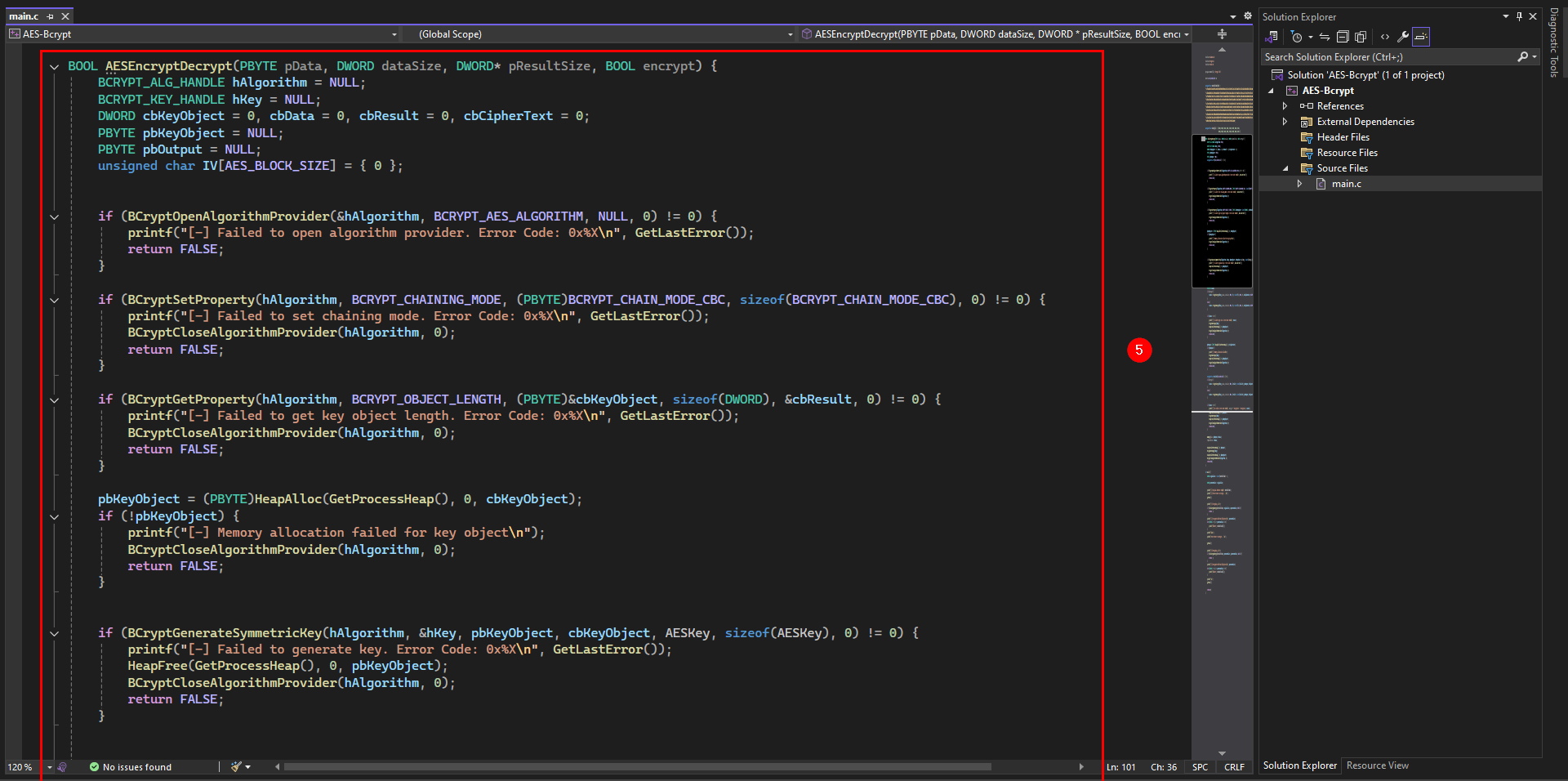Viewport: 1568px width, 781px height.
Task: Expand the References node
Action: [x=1285, y=106]
